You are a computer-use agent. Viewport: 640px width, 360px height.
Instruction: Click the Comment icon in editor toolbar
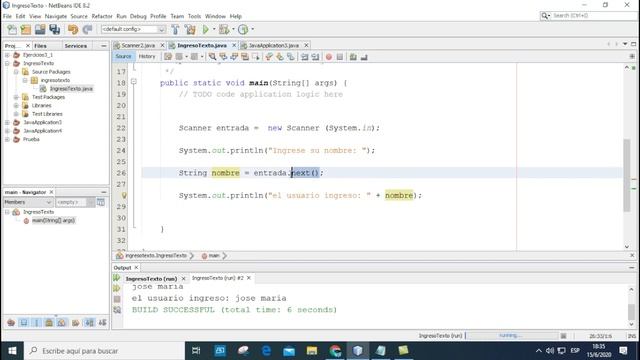(x=353, y=57)
